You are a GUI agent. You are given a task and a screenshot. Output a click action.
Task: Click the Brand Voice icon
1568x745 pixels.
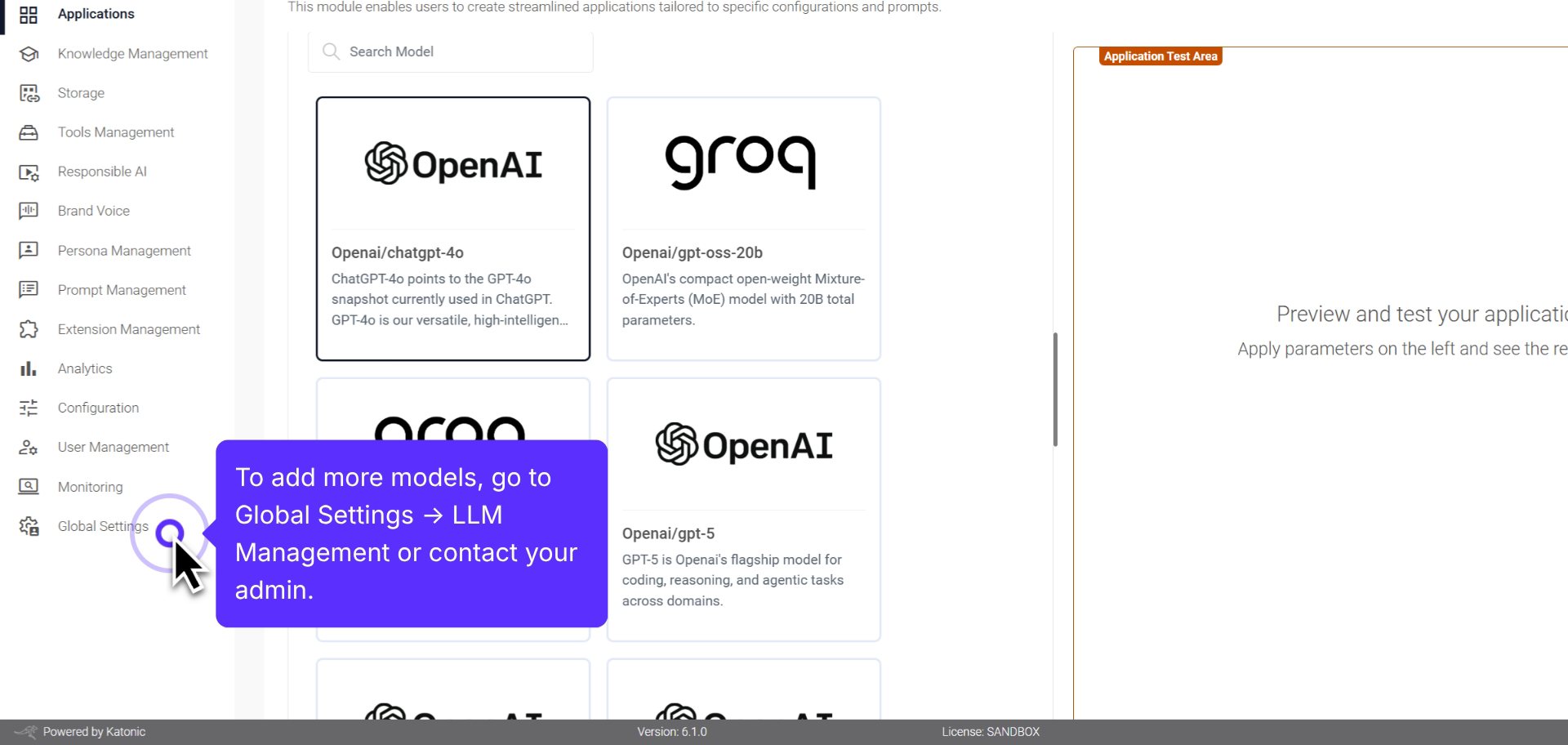tap(28, 211)
